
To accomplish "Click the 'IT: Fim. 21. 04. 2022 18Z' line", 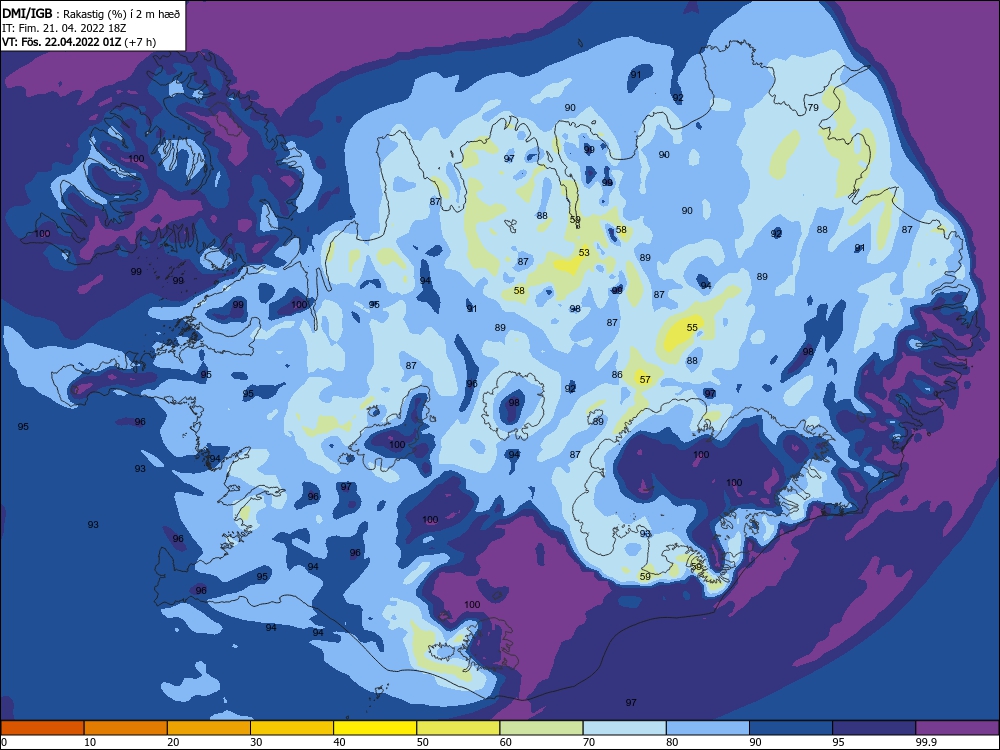I will coord(64,28).
